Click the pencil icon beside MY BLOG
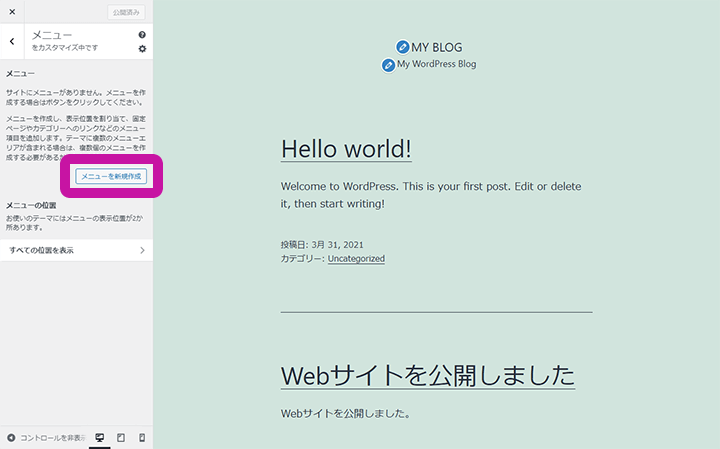This screenshot has width=720, height=449. tap(402, 47)
